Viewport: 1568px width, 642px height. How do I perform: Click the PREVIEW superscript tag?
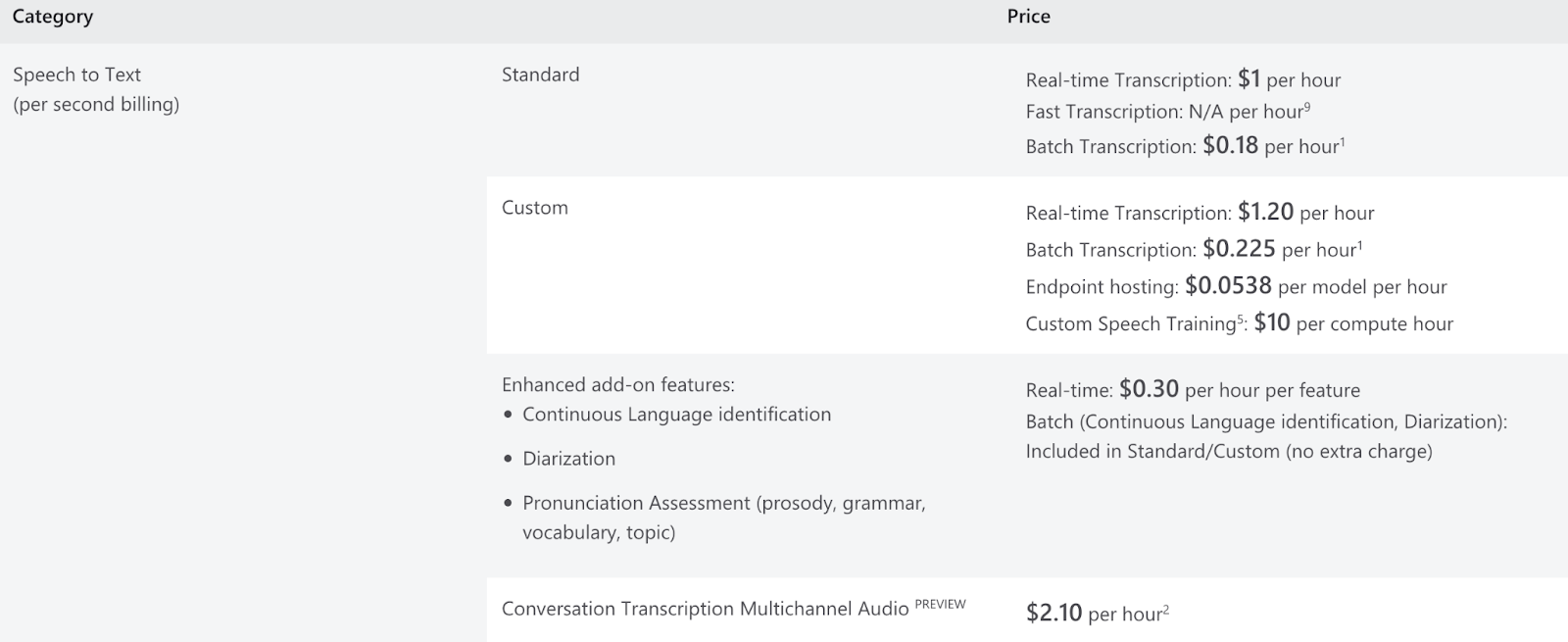point(940,604)
